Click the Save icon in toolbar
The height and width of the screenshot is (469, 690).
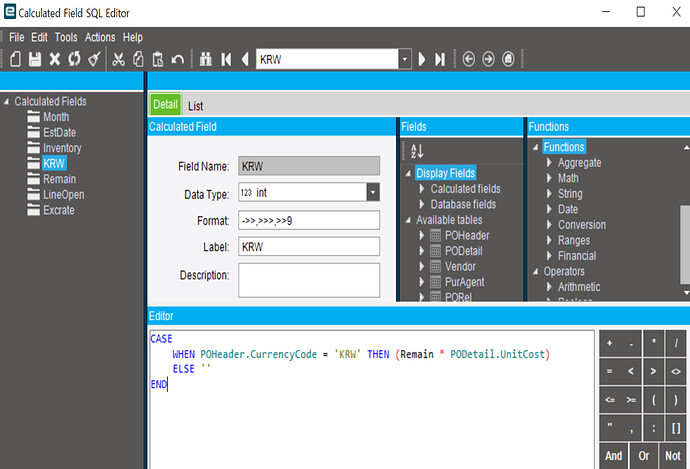[35, 59]
